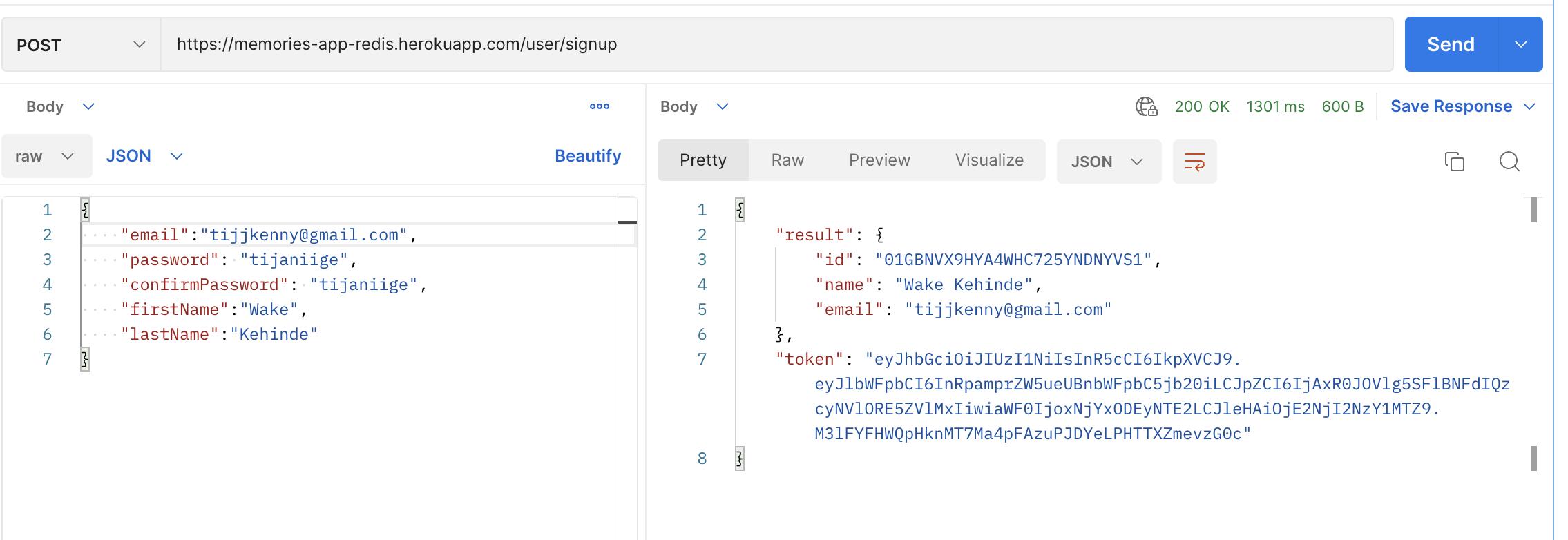
Task: Click the "result" key in response
Action: (814, 235)
